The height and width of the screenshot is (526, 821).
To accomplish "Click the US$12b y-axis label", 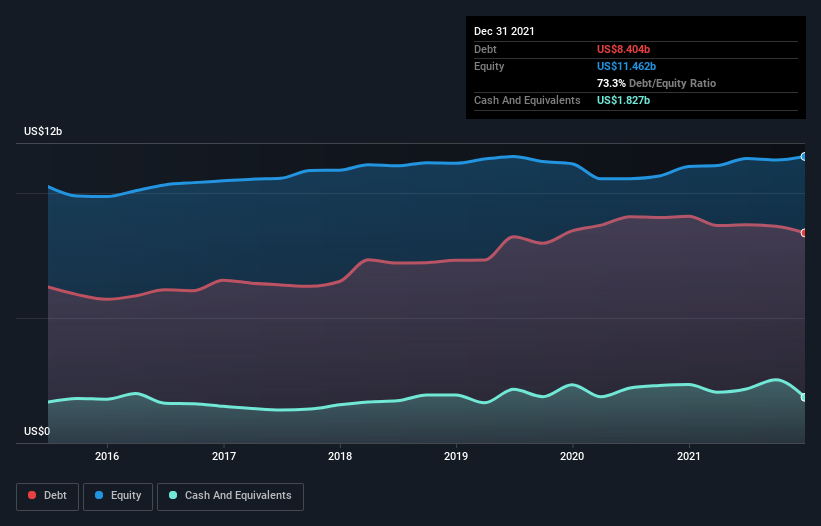I will coord(43,131).
